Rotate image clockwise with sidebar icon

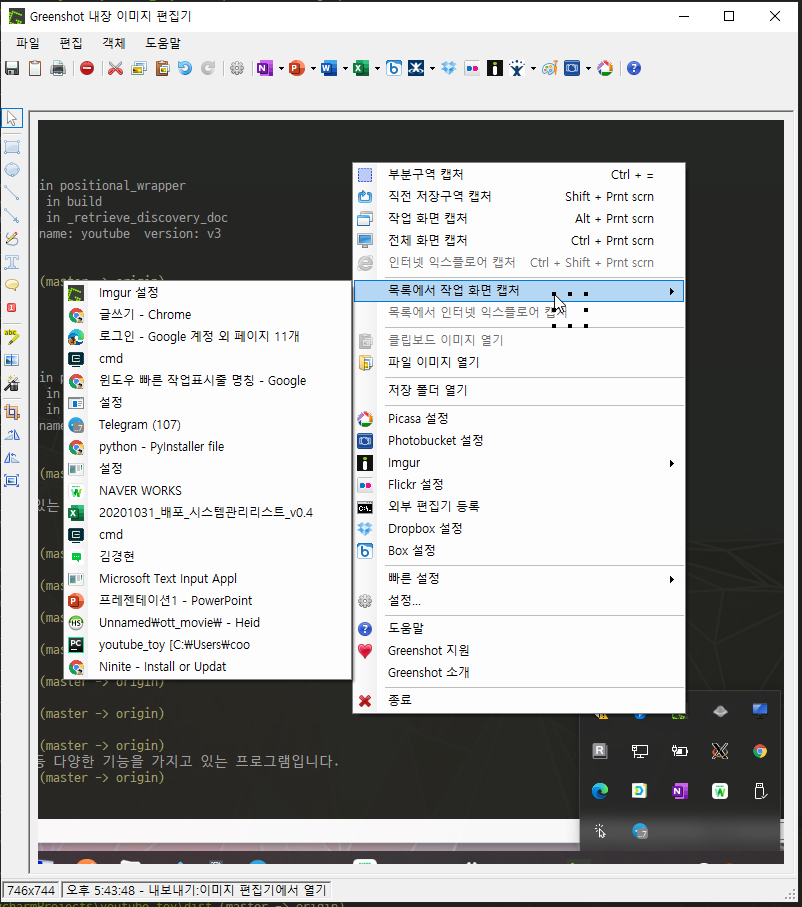click(x=12, y=435)
